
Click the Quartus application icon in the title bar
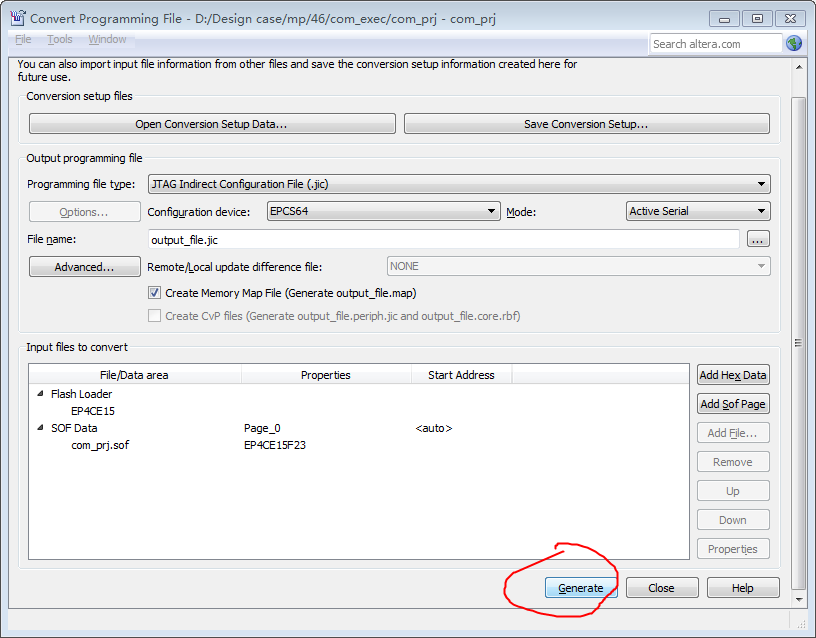pyautogui.click(x=16, y=17)
